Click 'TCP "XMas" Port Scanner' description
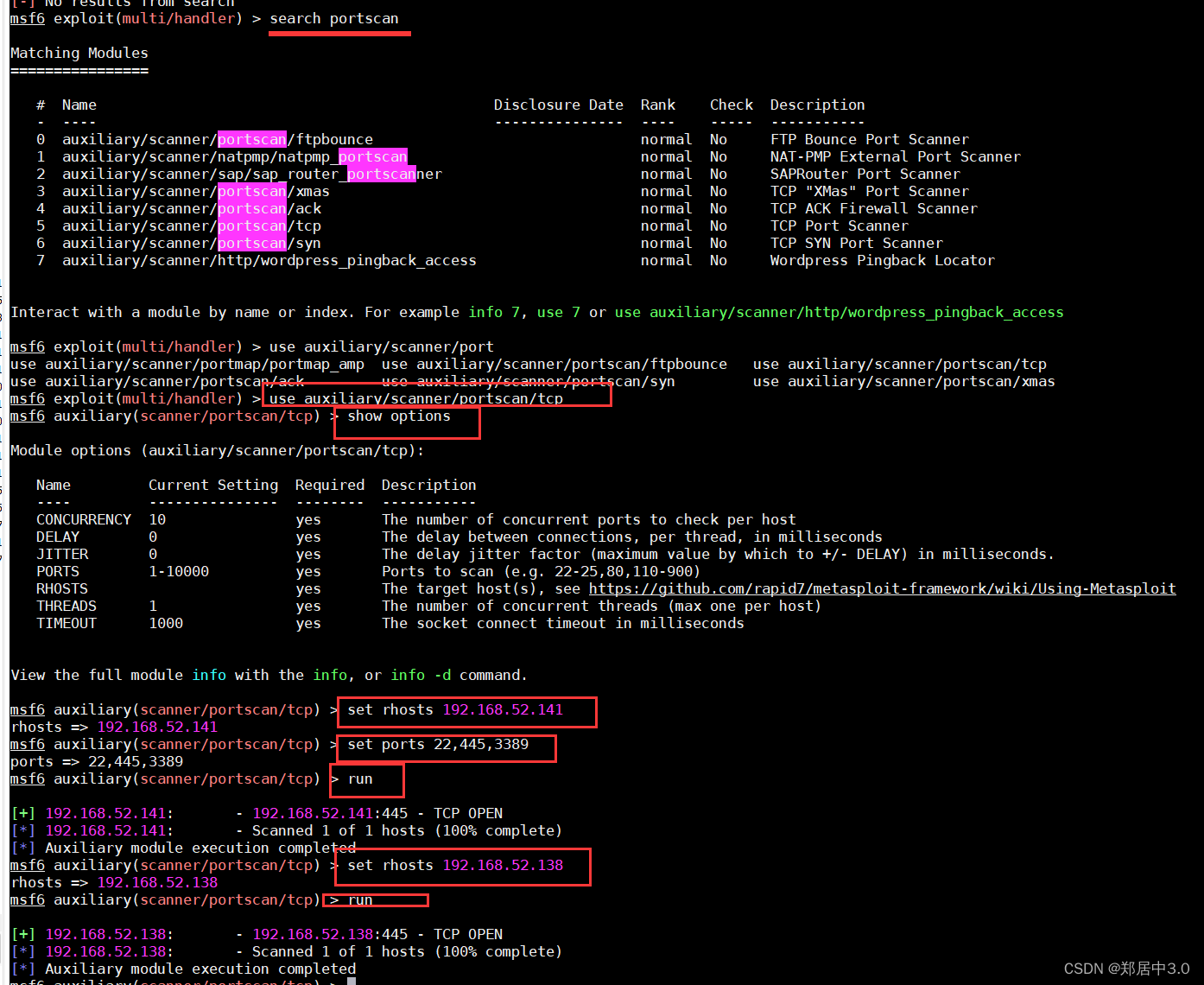Image resolution: width=1204 pixels, height=985 pixels. 870,191
